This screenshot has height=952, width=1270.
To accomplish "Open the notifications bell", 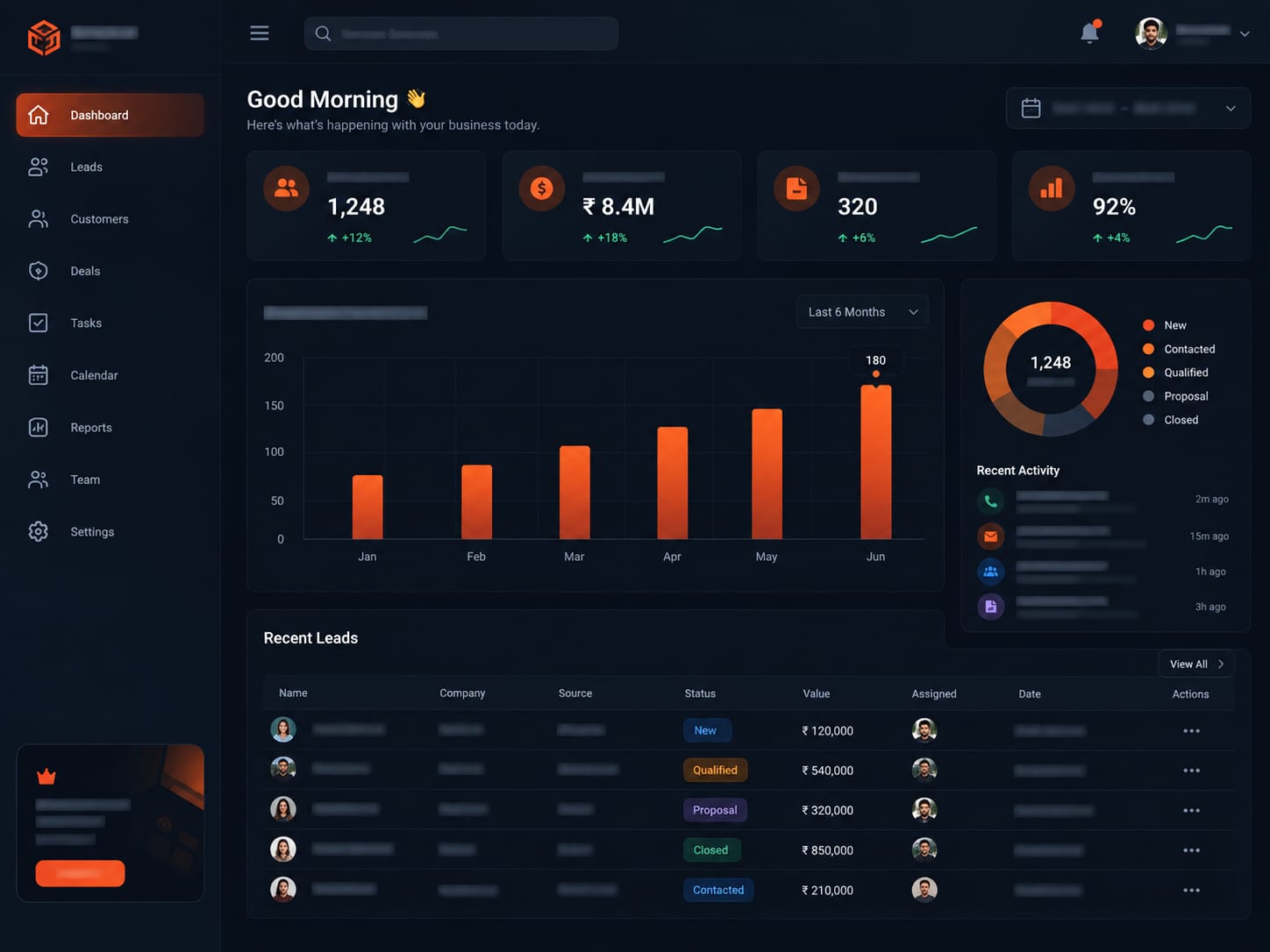I will [x=1089, y=33].
